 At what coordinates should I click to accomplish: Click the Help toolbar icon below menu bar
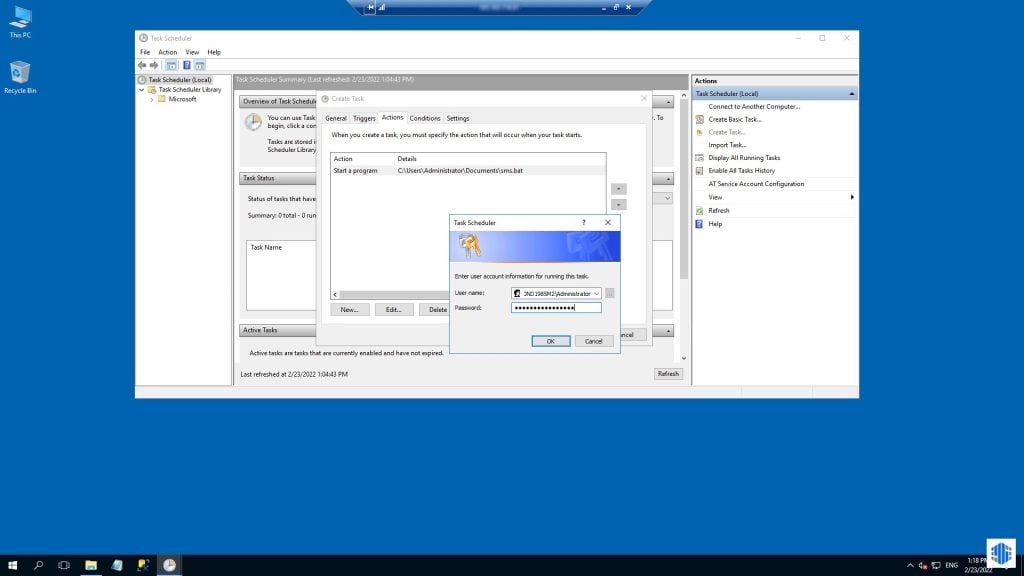tap(188, 64)
